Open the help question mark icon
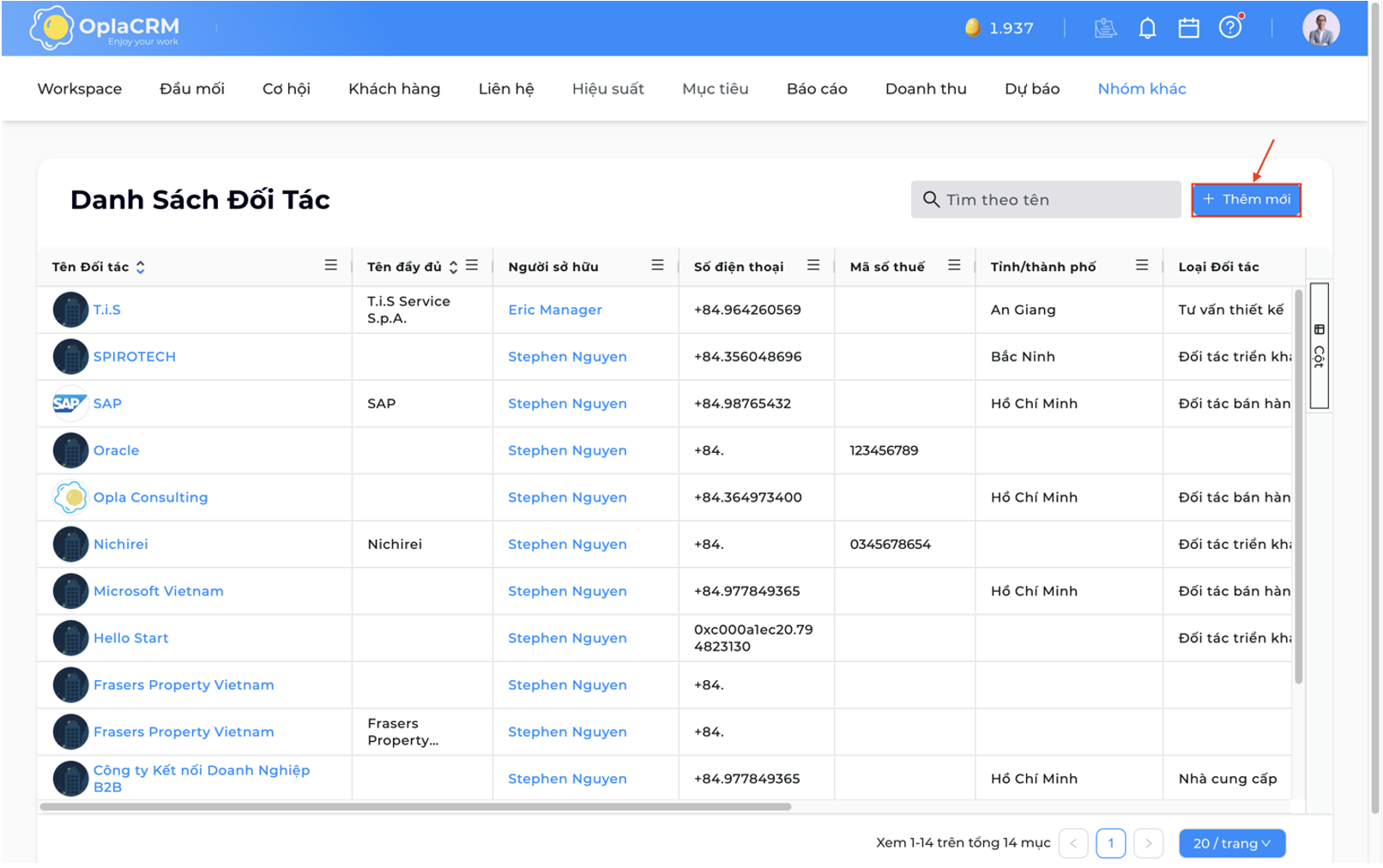The width and height of the screenshot is (1383, 868). 1230,27
